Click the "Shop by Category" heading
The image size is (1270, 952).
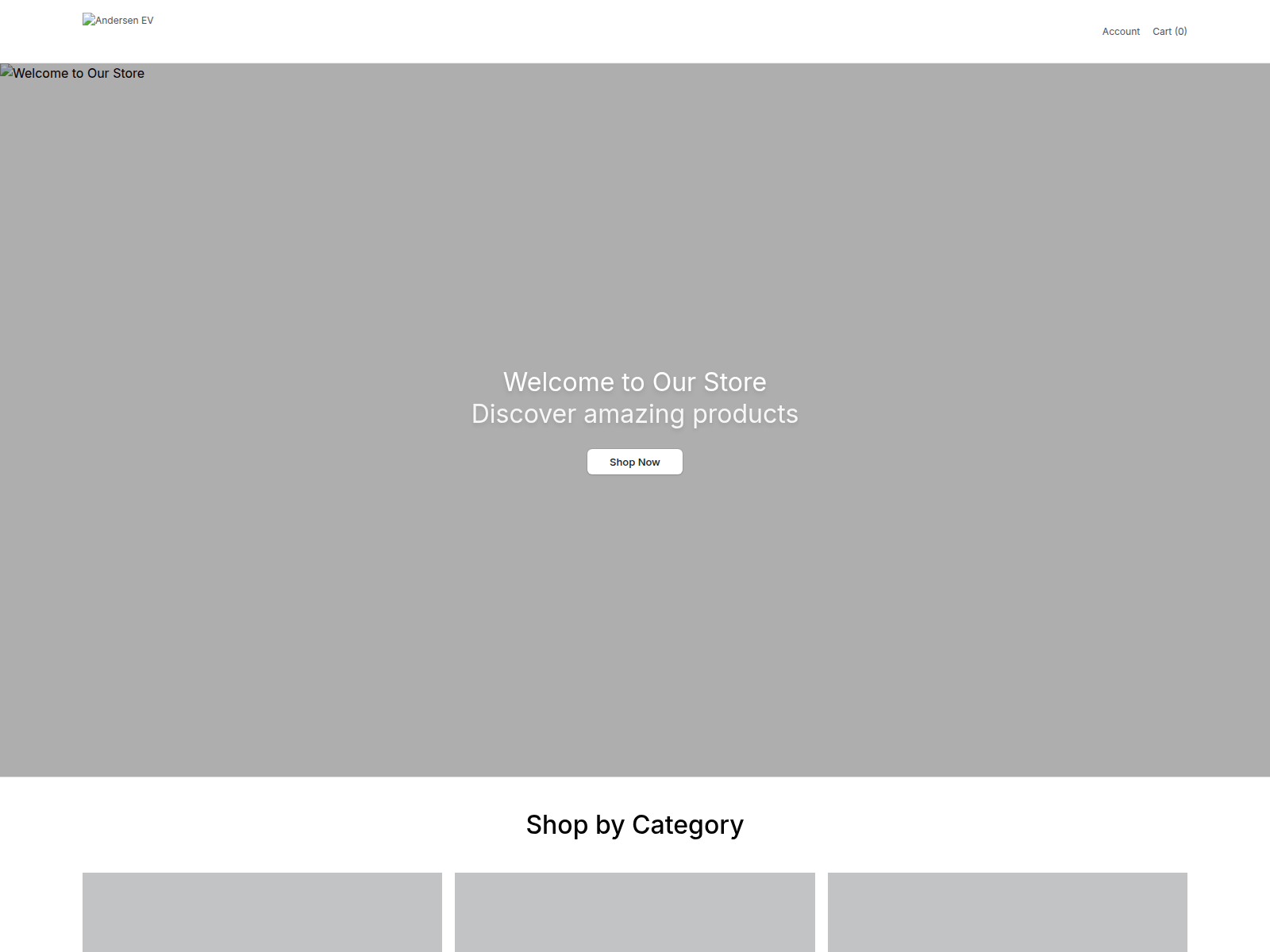click(x=635, y=825)
